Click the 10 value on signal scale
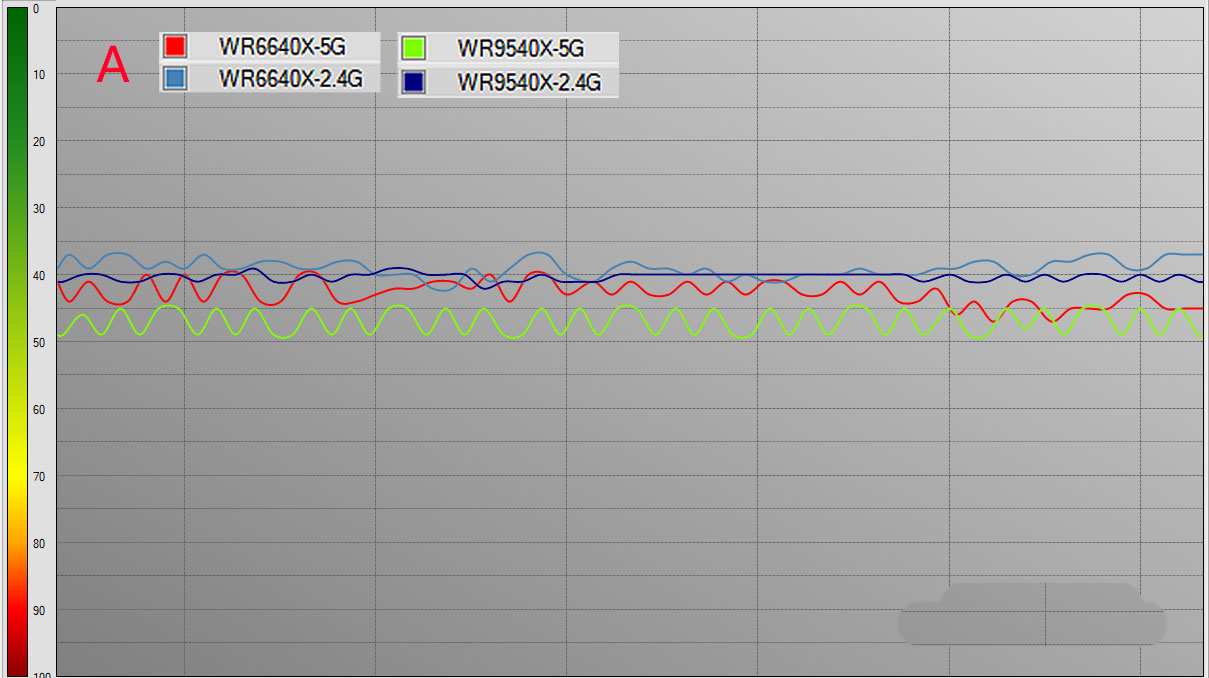1209x678 pixels. tap(39, 74)
